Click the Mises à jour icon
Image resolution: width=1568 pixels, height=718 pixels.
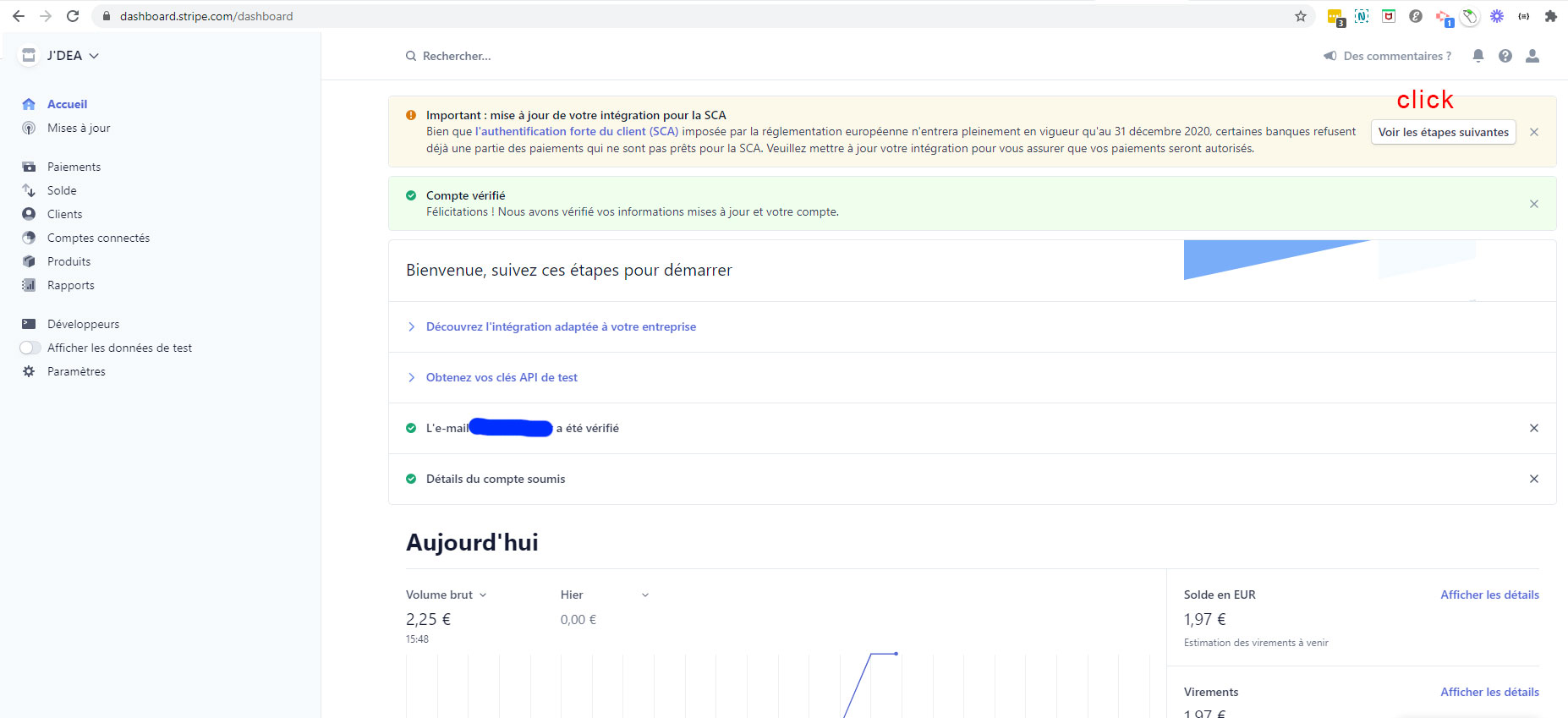29,128
